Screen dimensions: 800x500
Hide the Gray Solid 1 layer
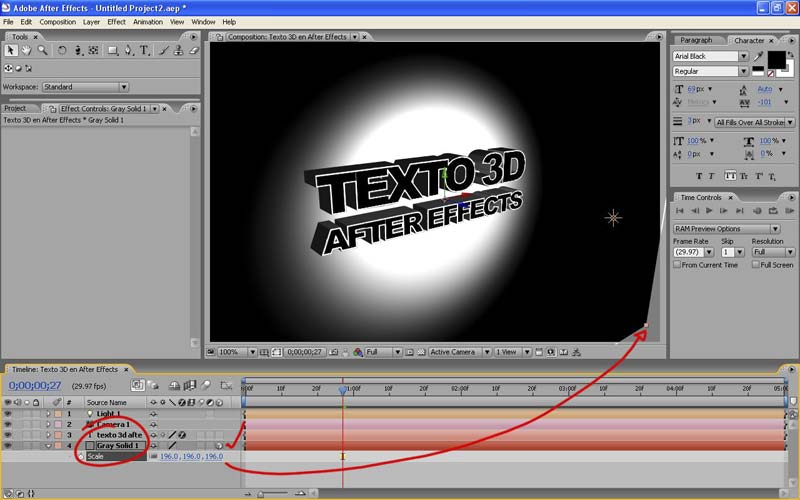pyautogui.click(x=8, y=445)
